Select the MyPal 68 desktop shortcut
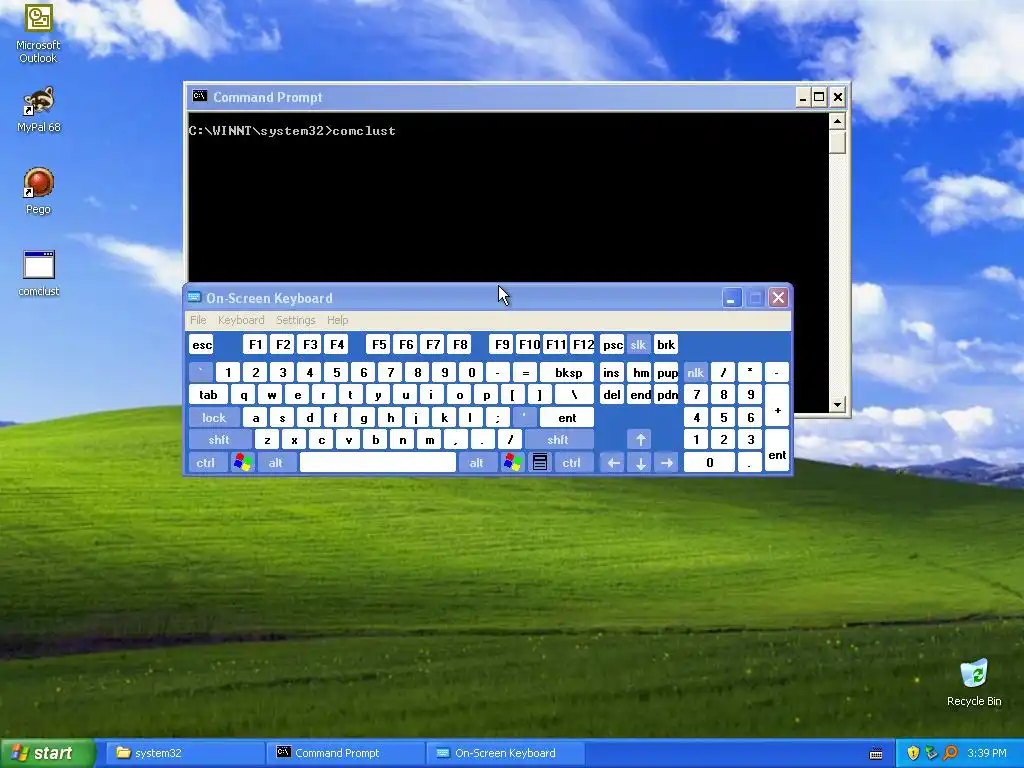Screen dimensions: 1024x768 click(38, 110)
